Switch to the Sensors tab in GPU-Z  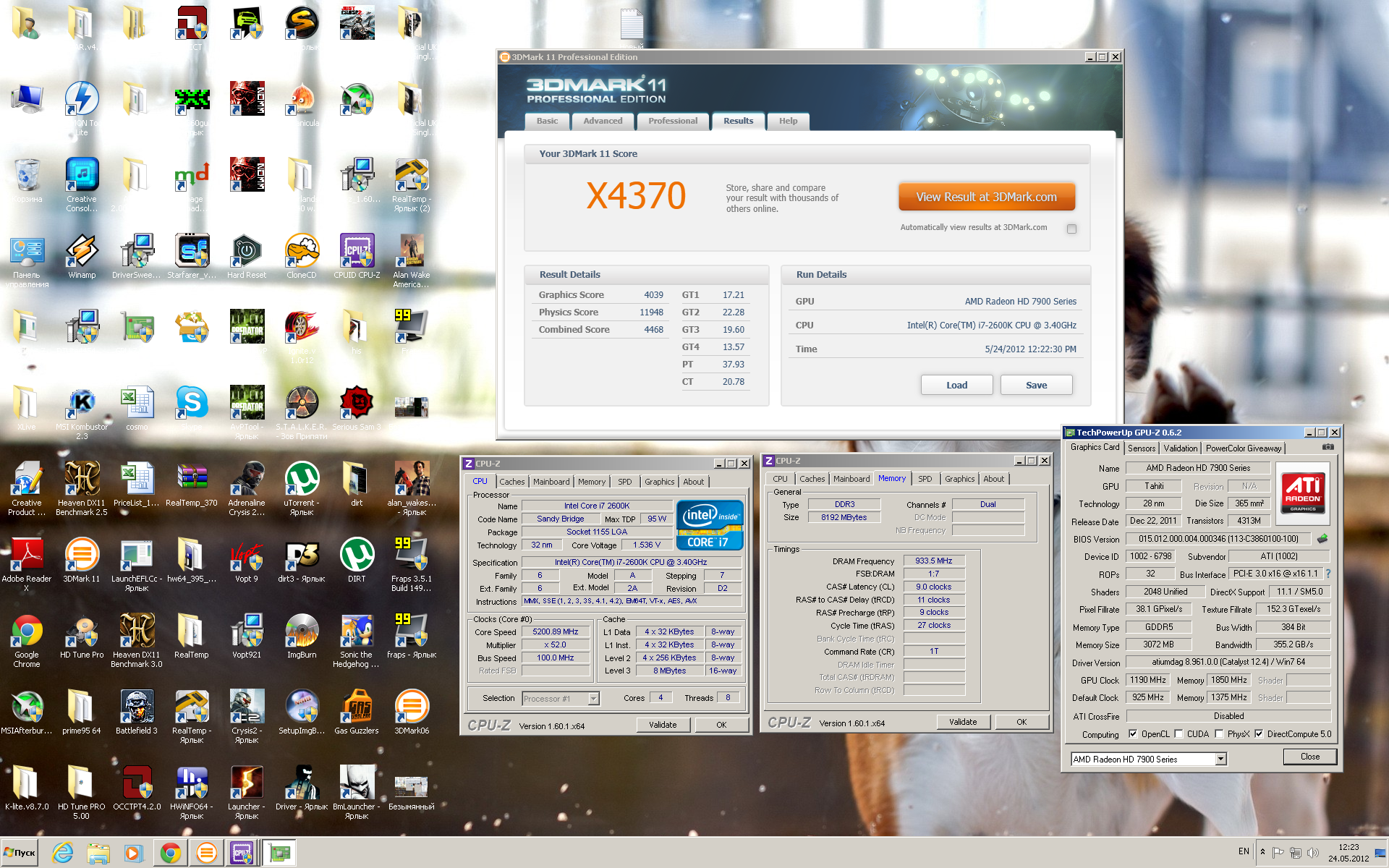(1142, 448)
